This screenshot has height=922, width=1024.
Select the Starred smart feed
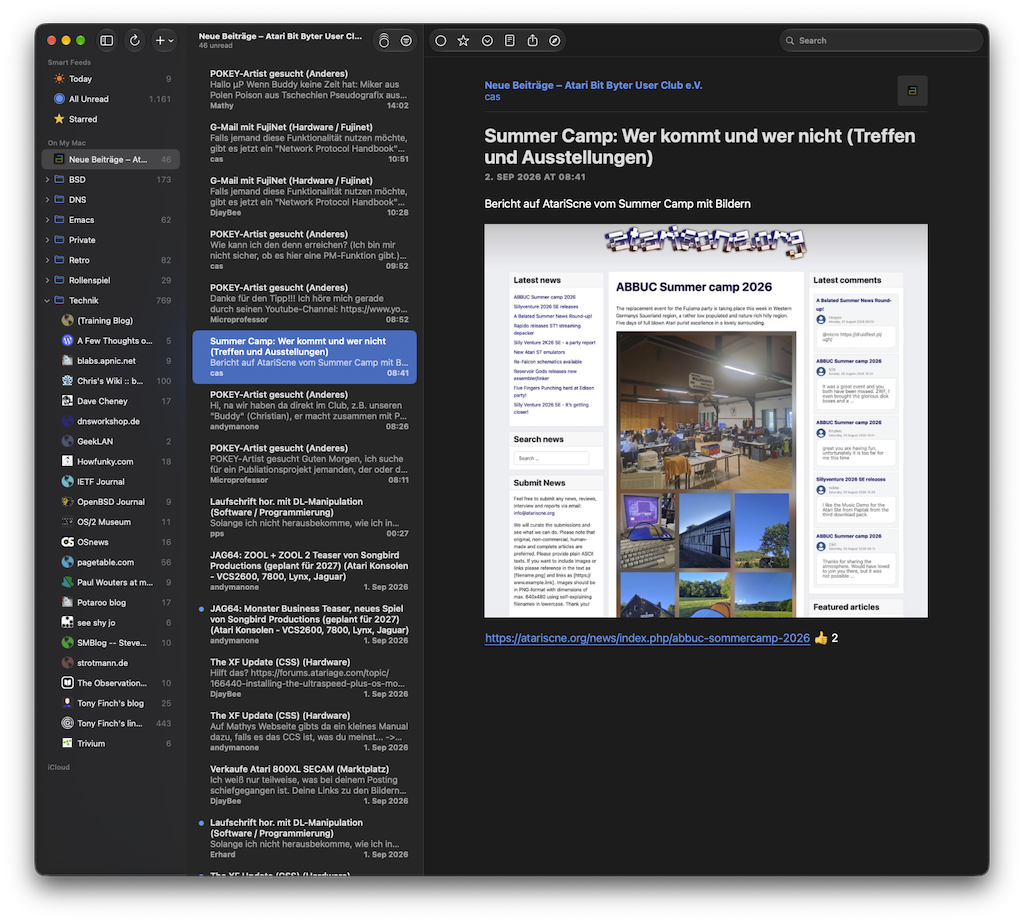tap(110, 119)
